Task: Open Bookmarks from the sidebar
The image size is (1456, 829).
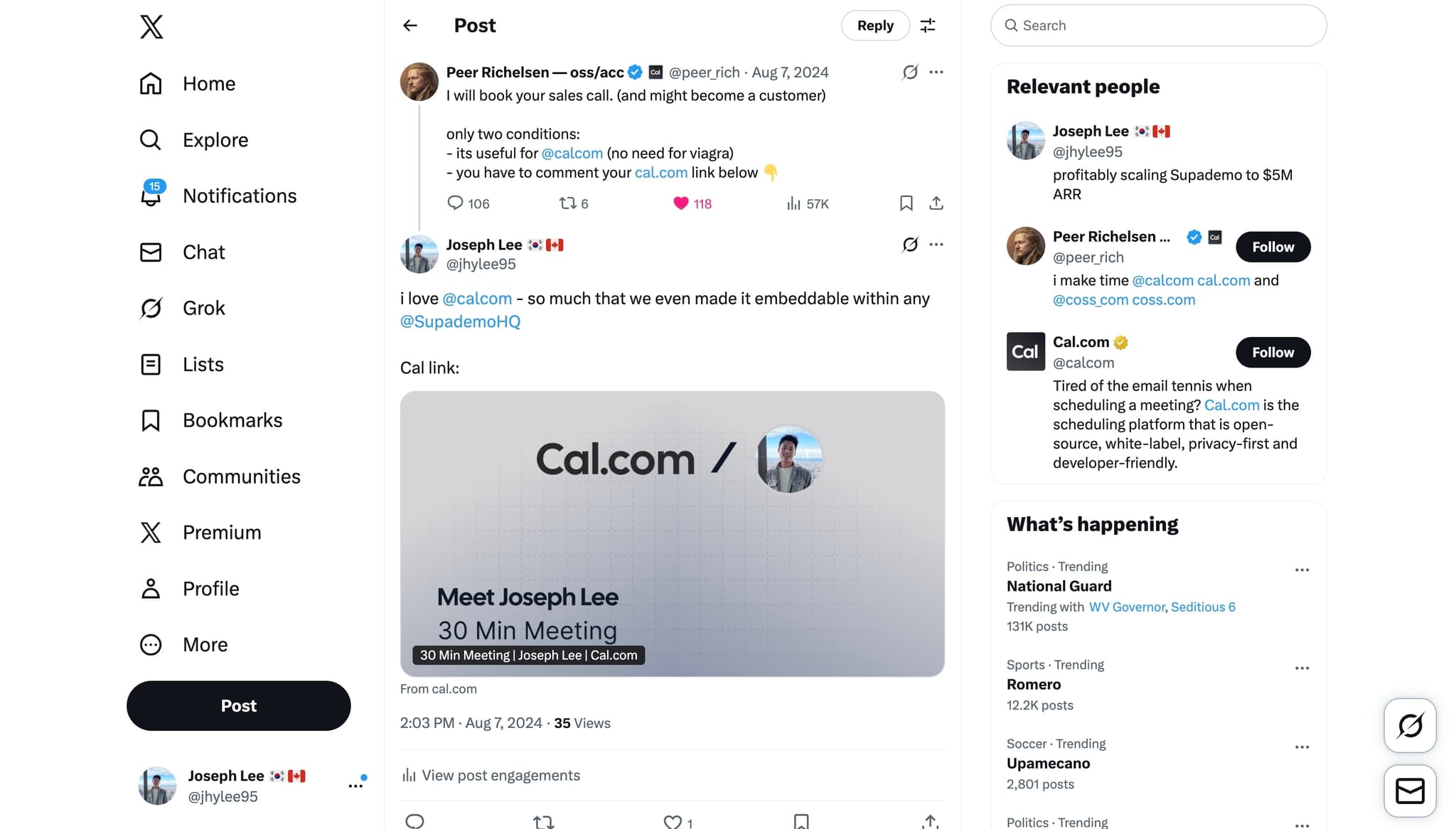Action: tap(232, 420)
